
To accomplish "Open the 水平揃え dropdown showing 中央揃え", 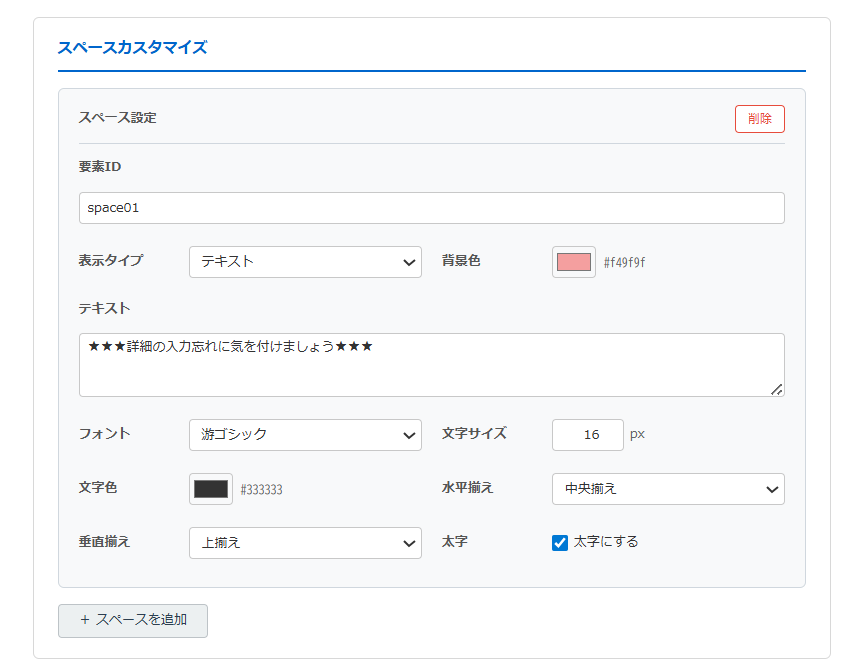I will click(668, 489).
